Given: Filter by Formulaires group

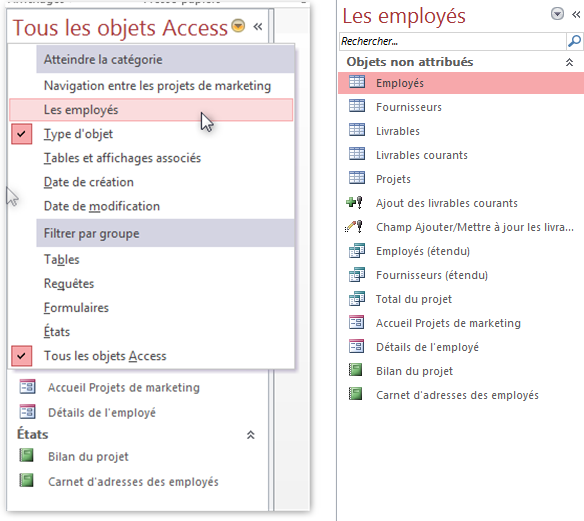Looking at the screenshot, I should tap(76, 308).
